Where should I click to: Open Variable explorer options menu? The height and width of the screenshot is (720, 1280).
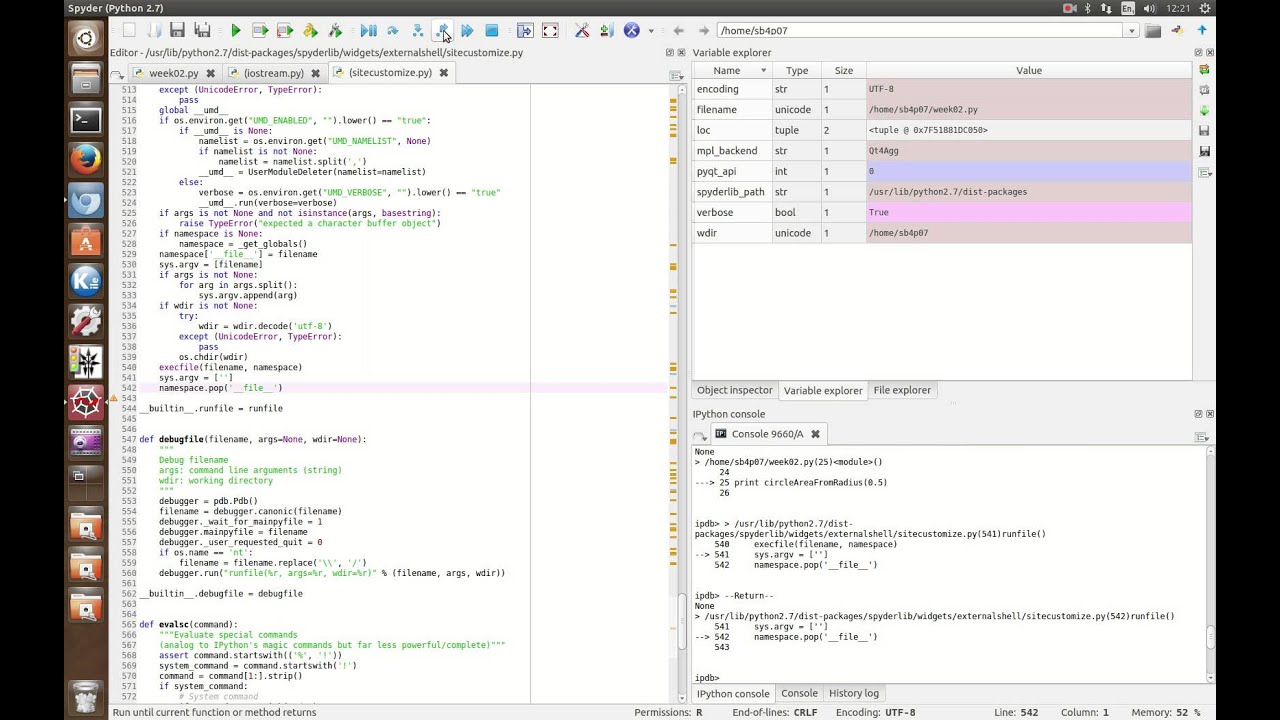[1204, 173]
